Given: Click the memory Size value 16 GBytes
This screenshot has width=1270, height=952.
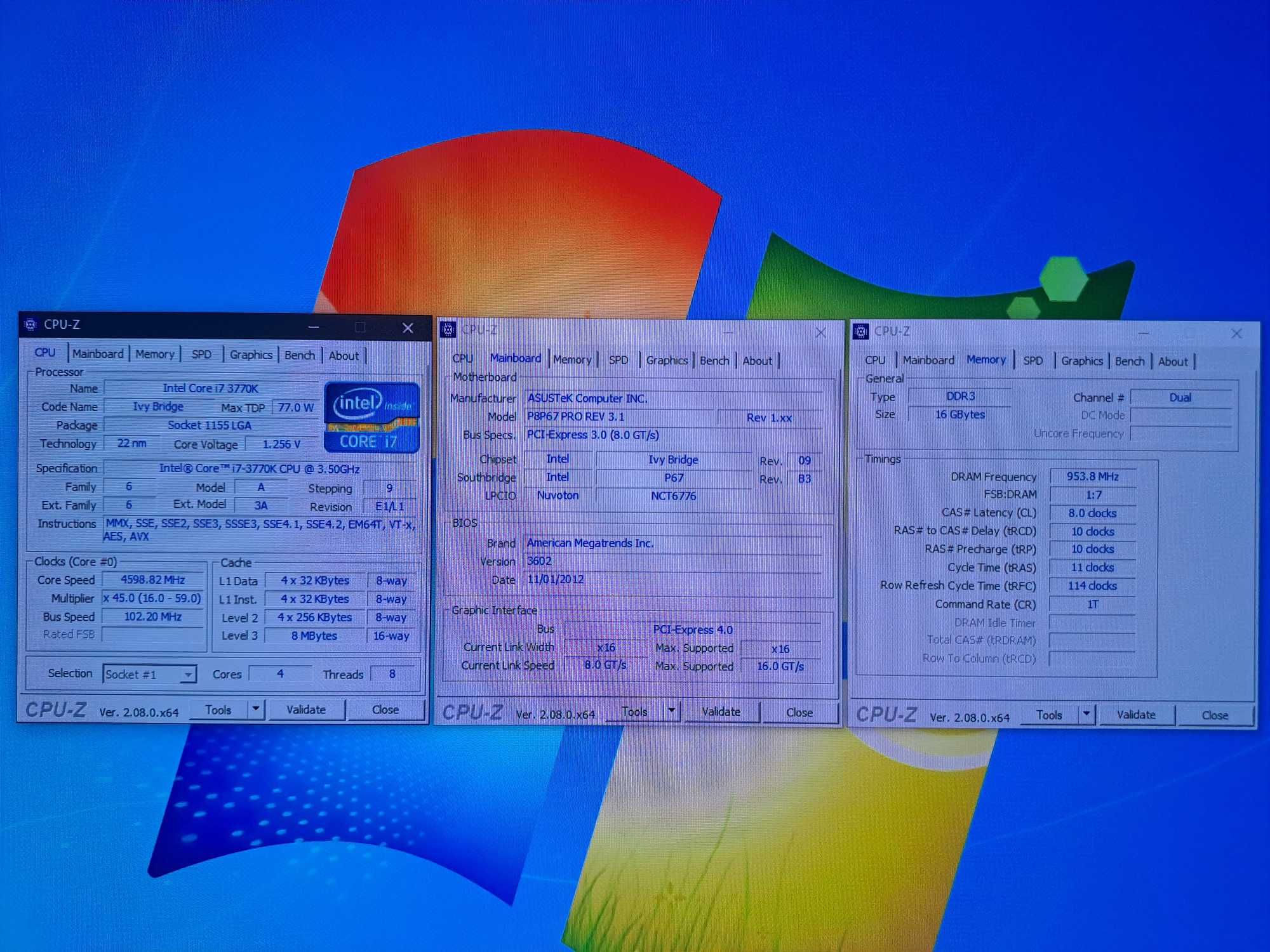Looking at the screenshot, I should 960,414.
